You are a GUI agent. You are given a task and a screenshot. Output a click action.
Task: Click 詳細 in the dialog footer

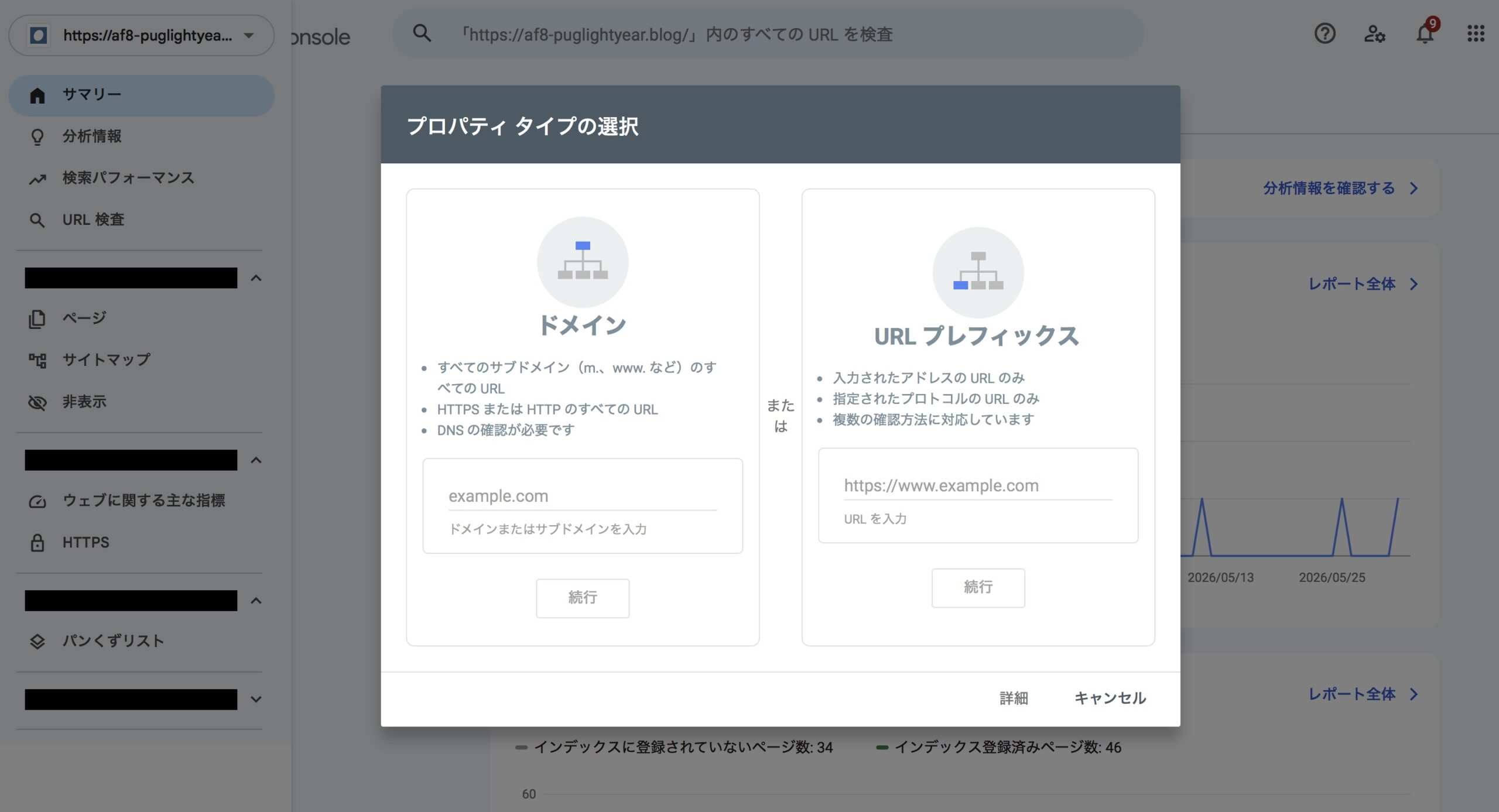tap(1014, 698)
